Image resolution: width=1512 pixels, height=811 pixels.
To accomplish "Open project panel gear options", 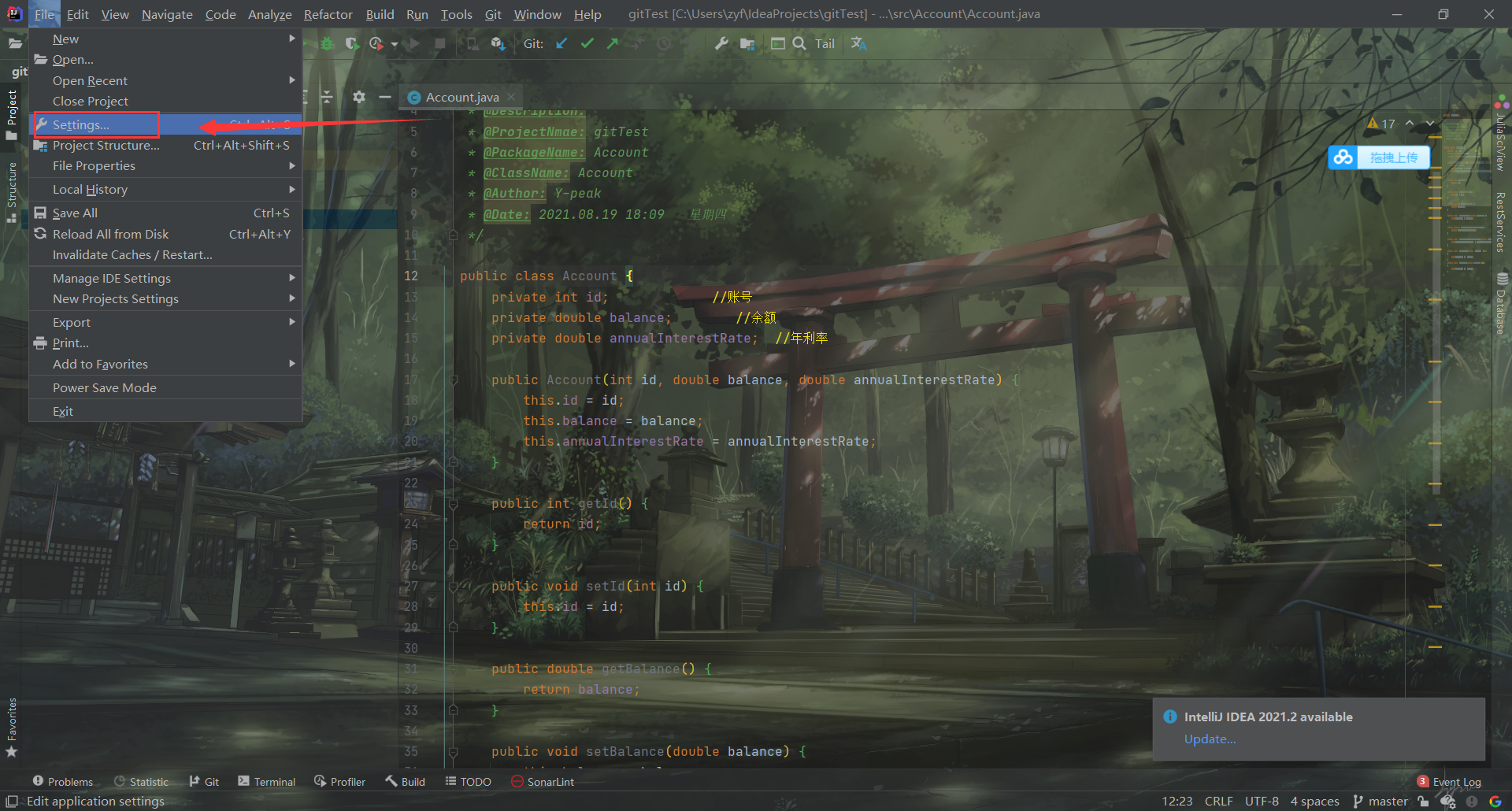I will point(359,97).
